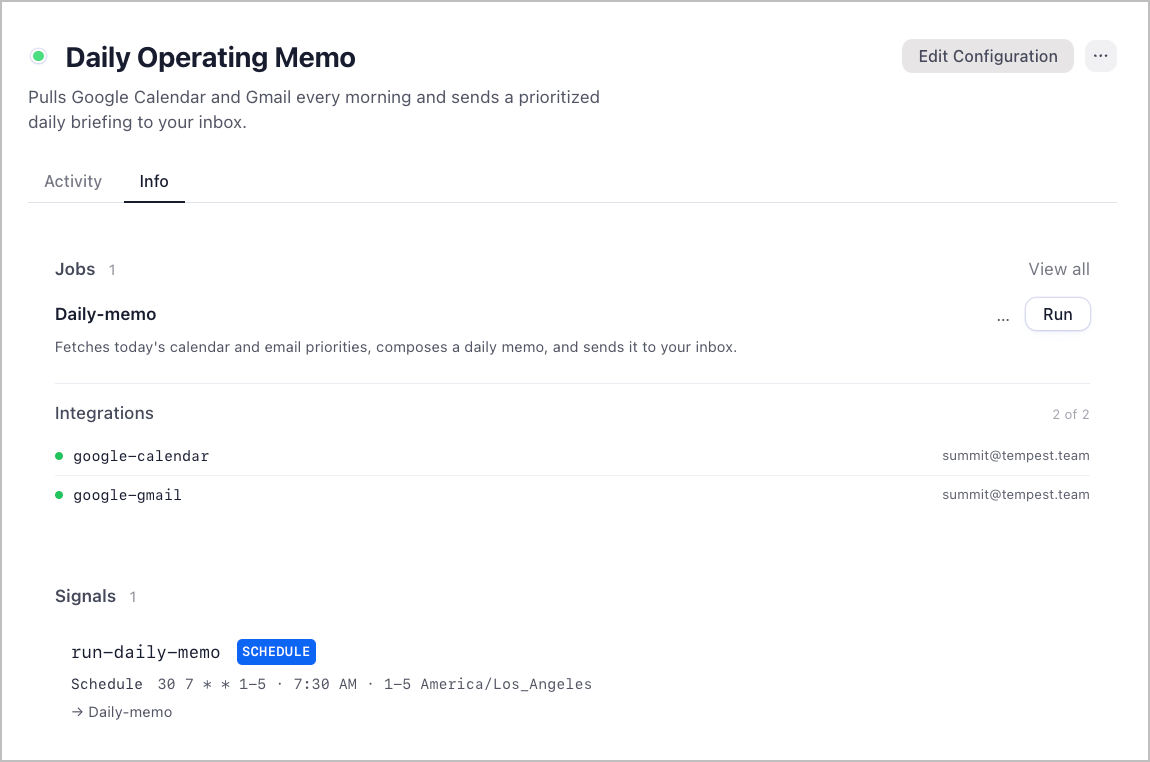The image size is (1150, 762).
Task: Click the Daily Operating Memo title
Action: pos(210,57)
